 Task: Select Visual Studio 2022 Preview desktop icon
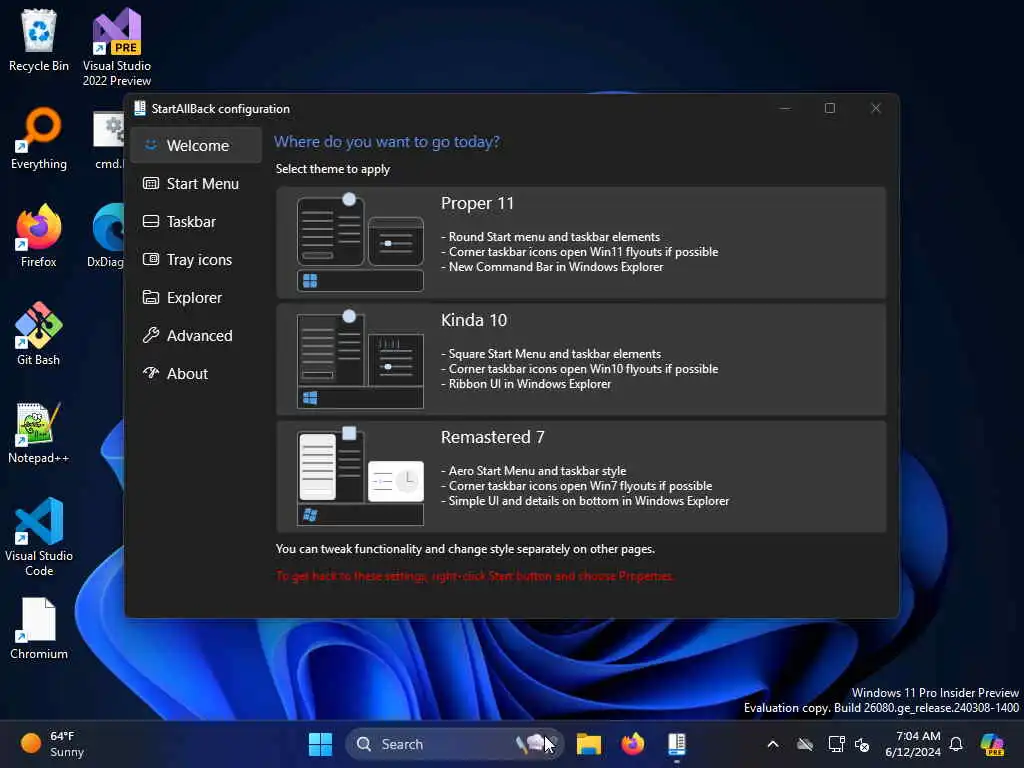pos(117,47)
